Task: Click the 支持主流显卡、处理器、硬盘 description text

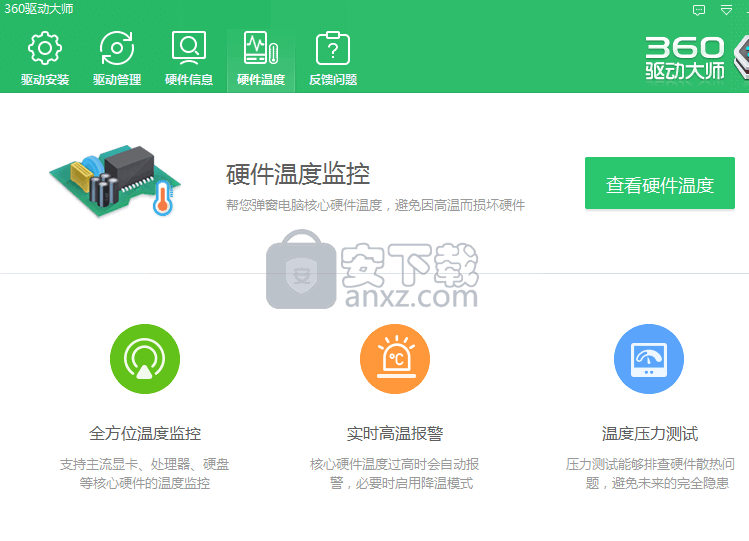Action: coord(145,473)
